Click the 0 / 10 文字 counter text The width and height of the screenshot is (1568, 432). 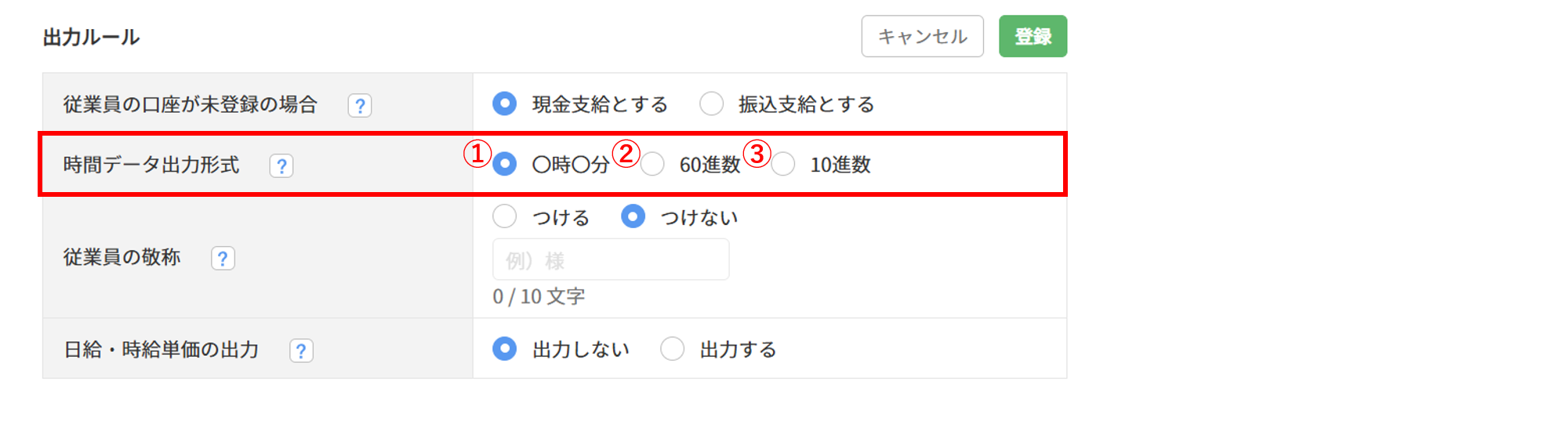tap(539, 296)
